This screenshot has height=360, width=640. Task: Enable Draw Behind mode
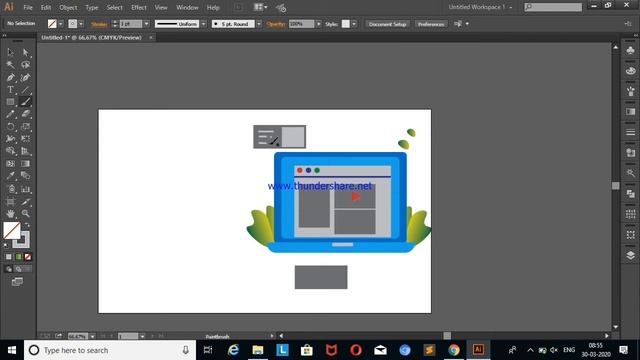click(18, 269)
